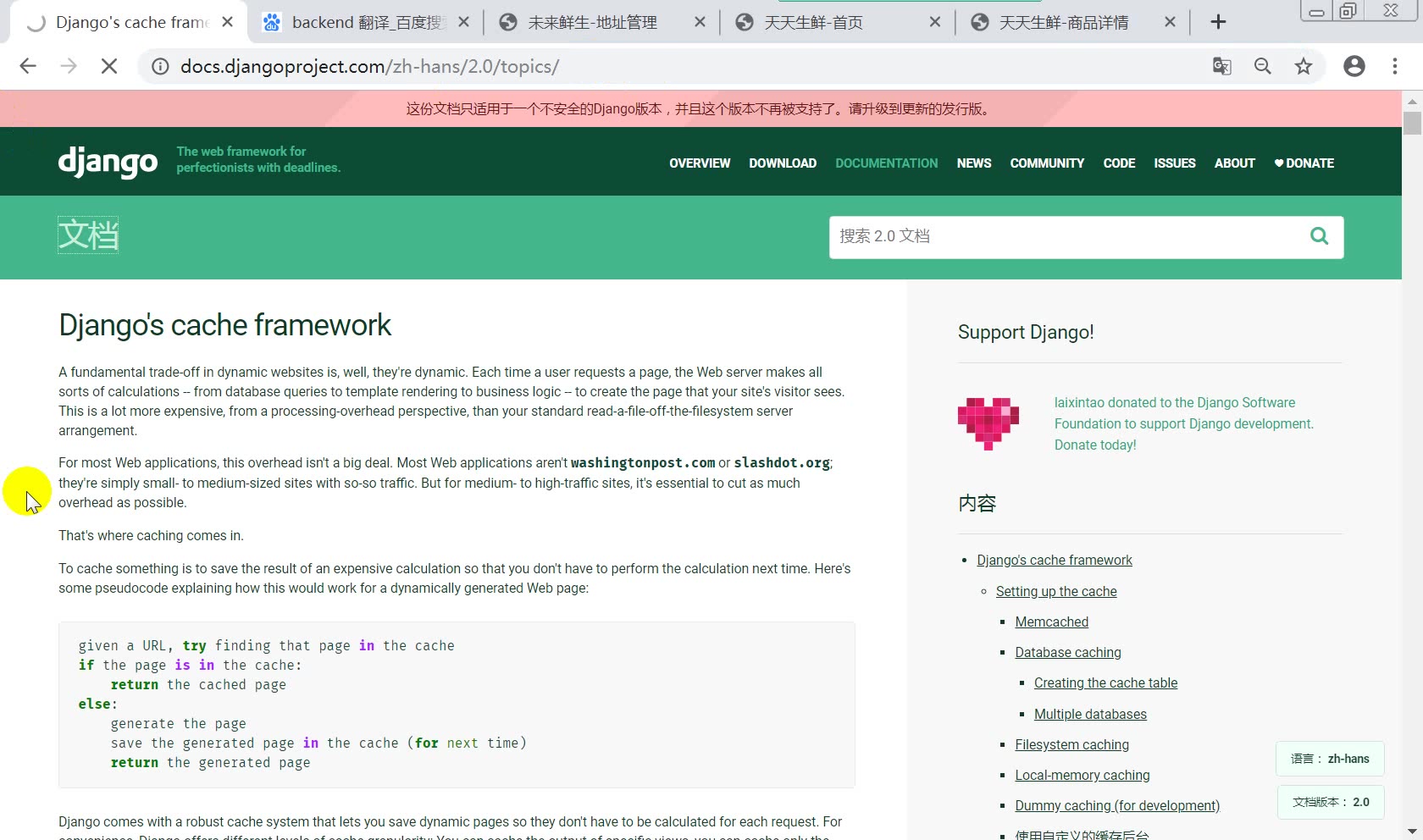
Task: Open a new tab with the plus button
Action: tap(1218, 22)
